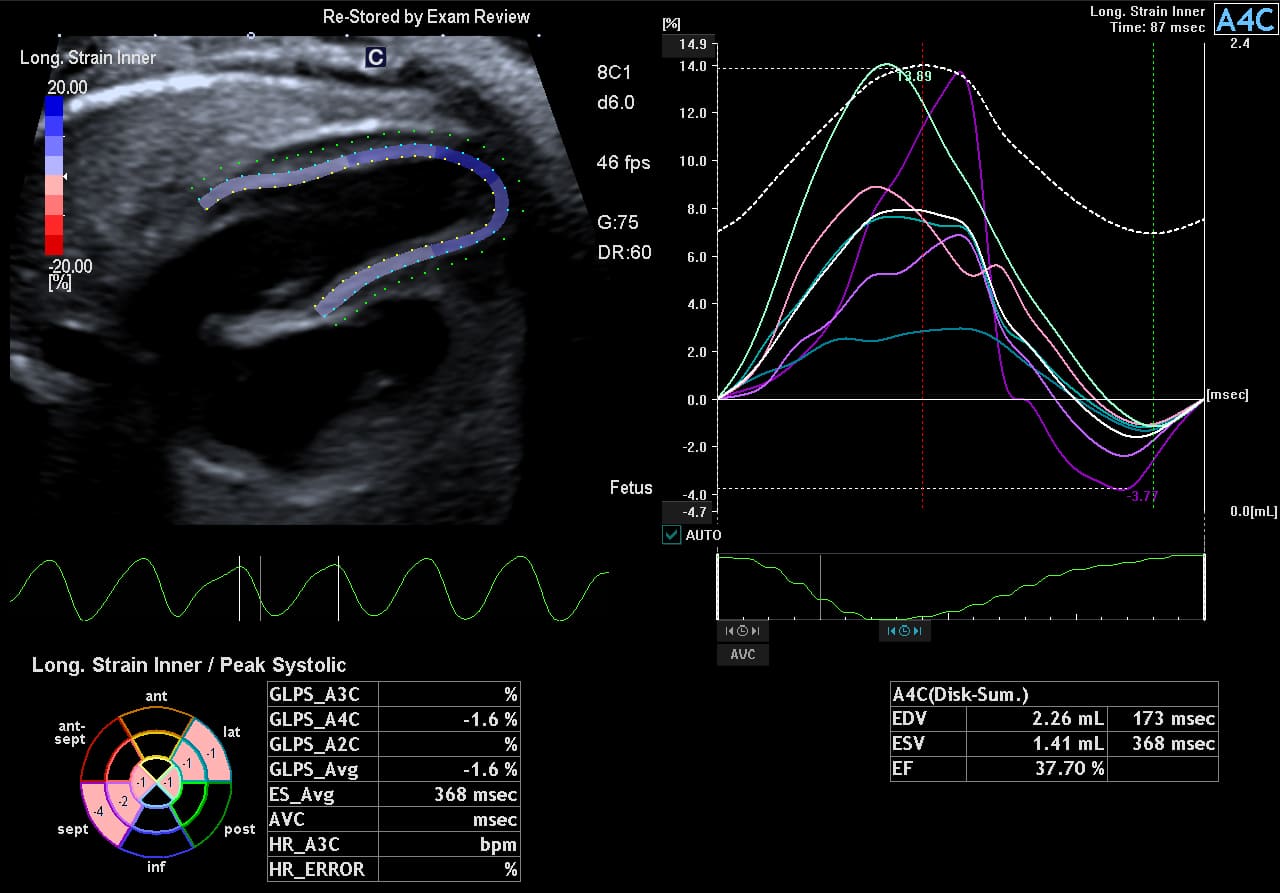Click the G:75 gain text

tap(618, 222)
